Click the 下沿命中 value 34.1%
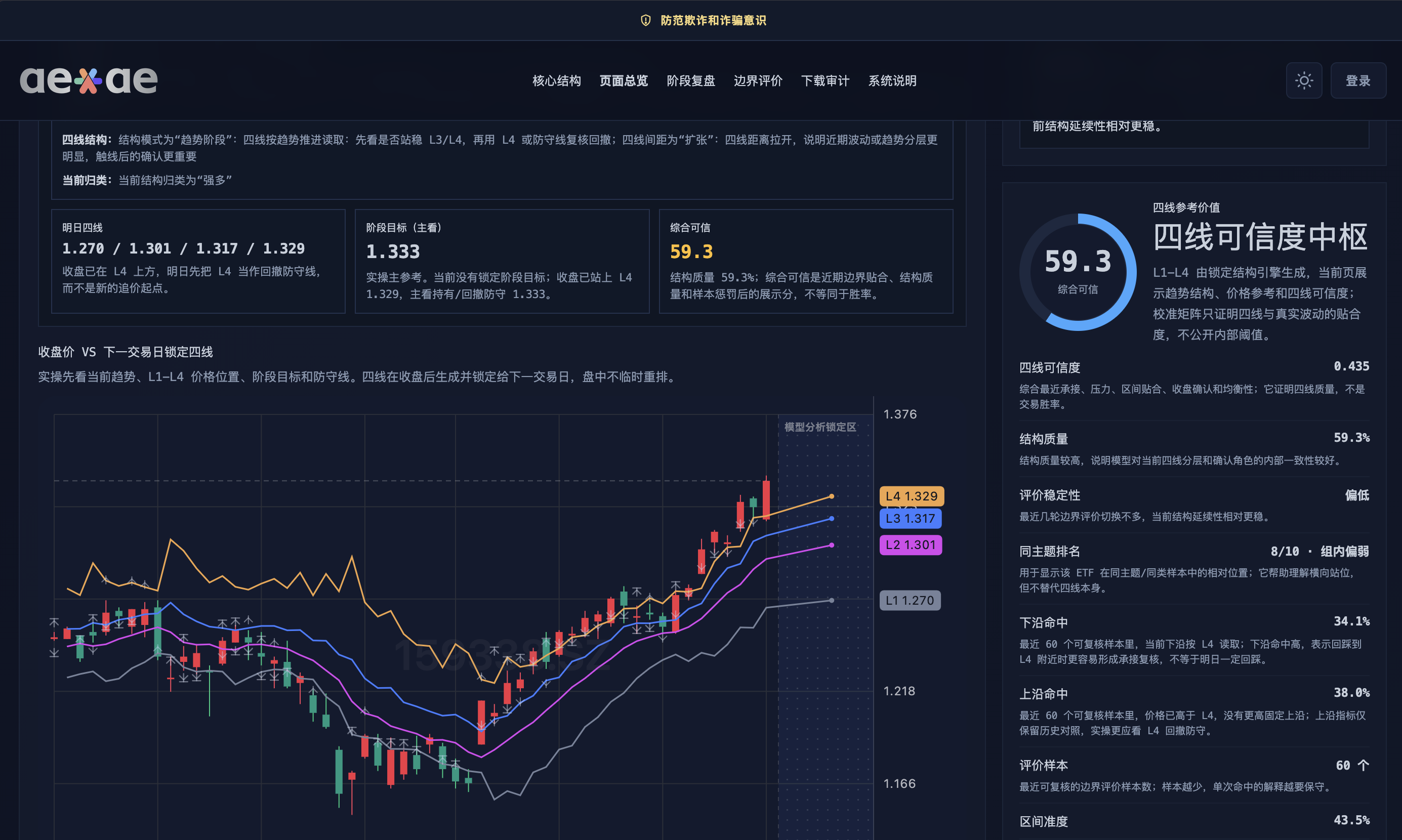 tap(1351, 621)
